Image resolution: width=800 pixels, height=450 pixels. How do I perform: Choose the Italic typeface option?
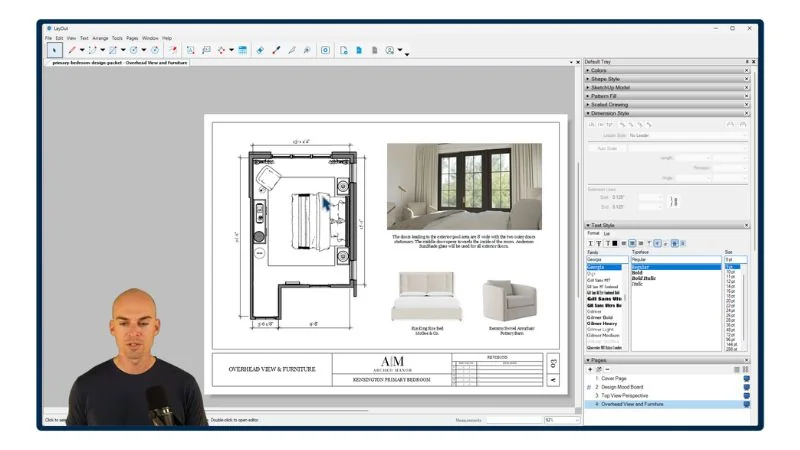(637, 284)
